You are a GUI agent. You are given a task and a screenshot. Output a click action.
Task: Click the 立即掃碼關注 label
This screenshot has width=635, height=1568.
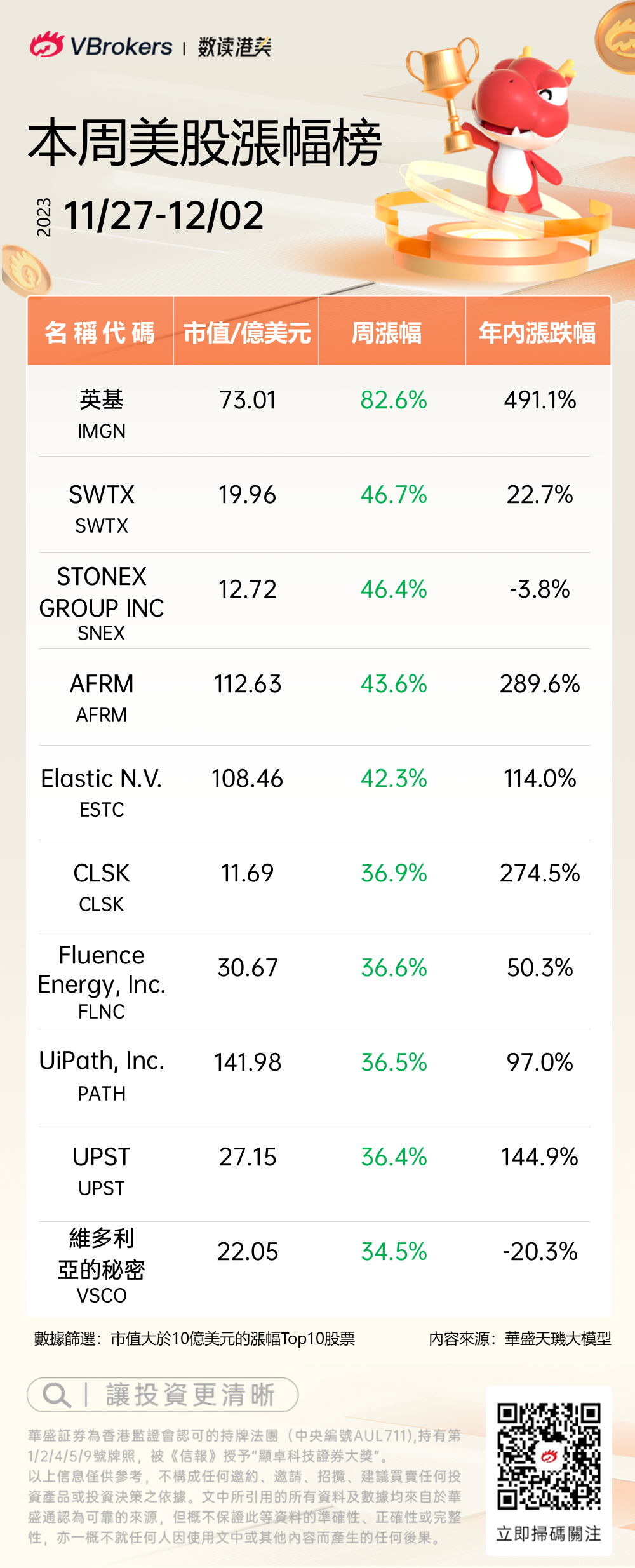(549, 1534)
